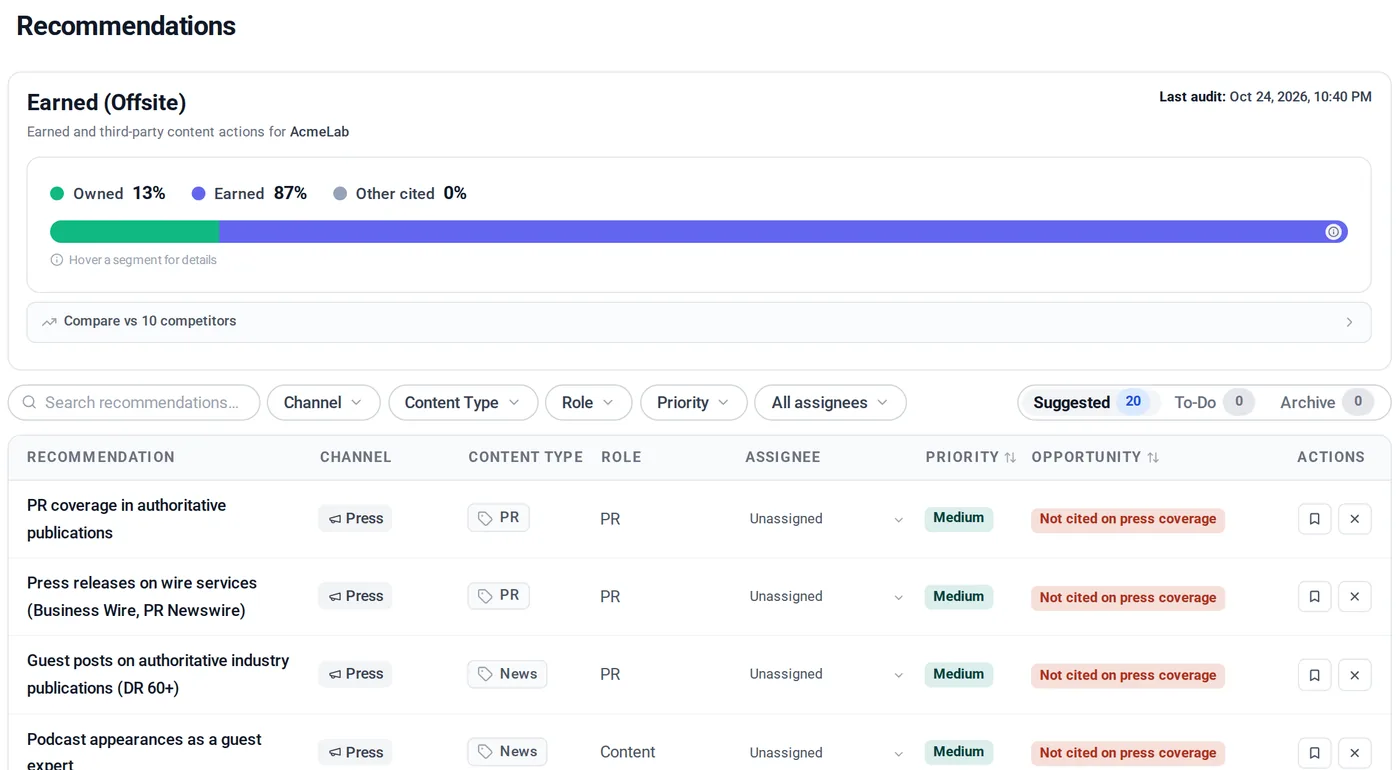This screenshot has width=1400, height=770.
Task: Open Podcast appearances as a guest expert
Action: click(144, 752)
